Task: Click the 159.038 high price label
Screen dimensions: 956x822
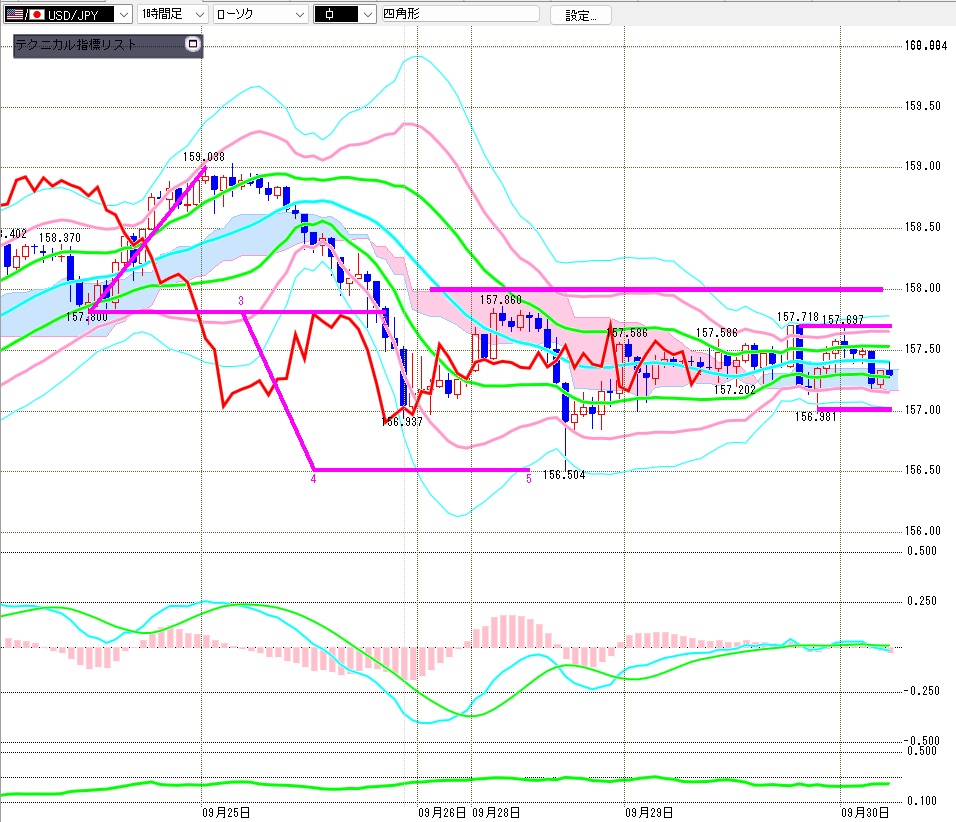Action: (x=204, y=157)
